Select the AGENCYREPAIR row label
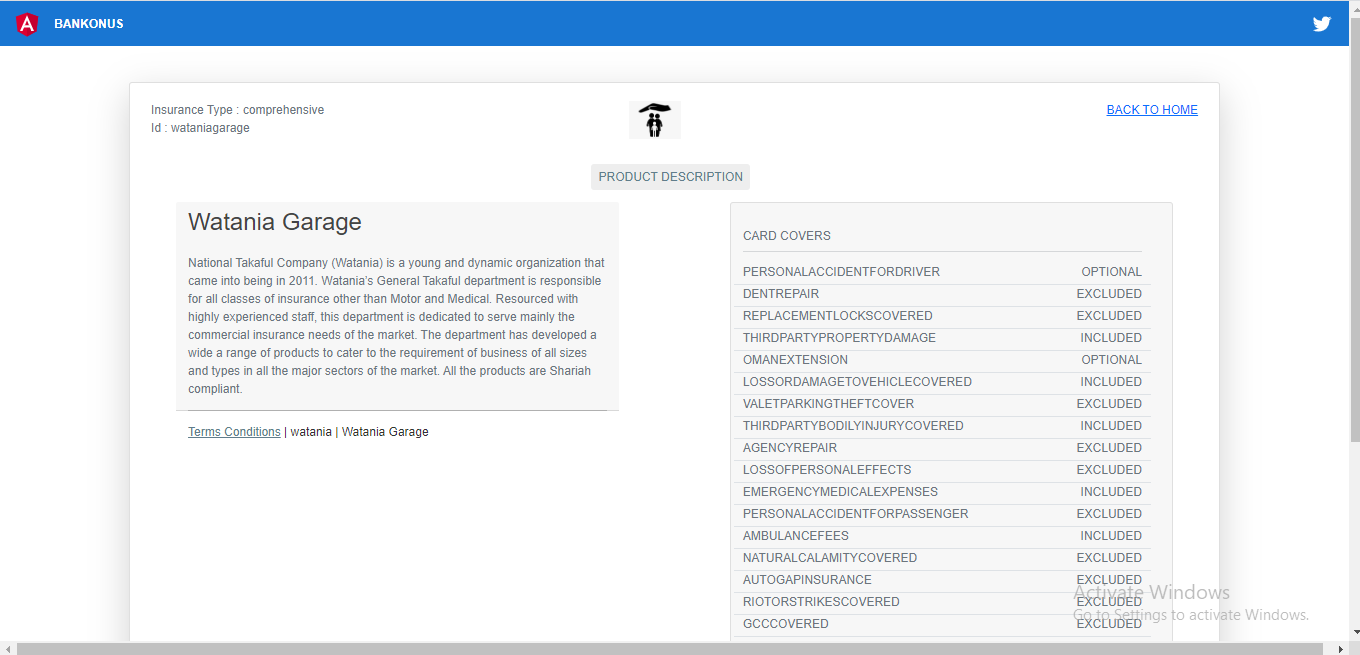This screenshot has height=655, width=1360. click(790, 448)
